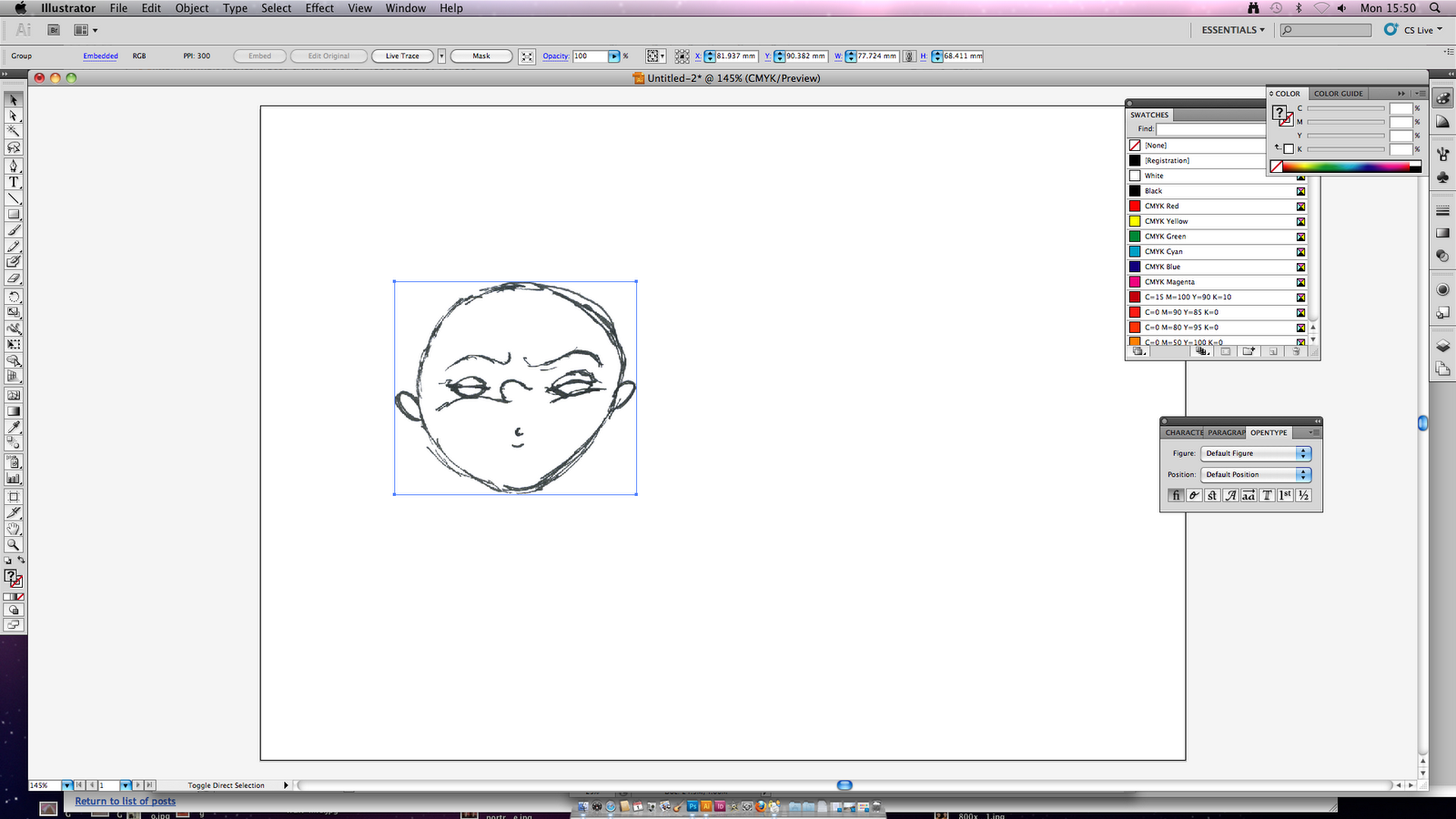Select the CMYK Cyan swatch
The height and width of the screenshot is (819, 1456).
(x=1165, y=251)
